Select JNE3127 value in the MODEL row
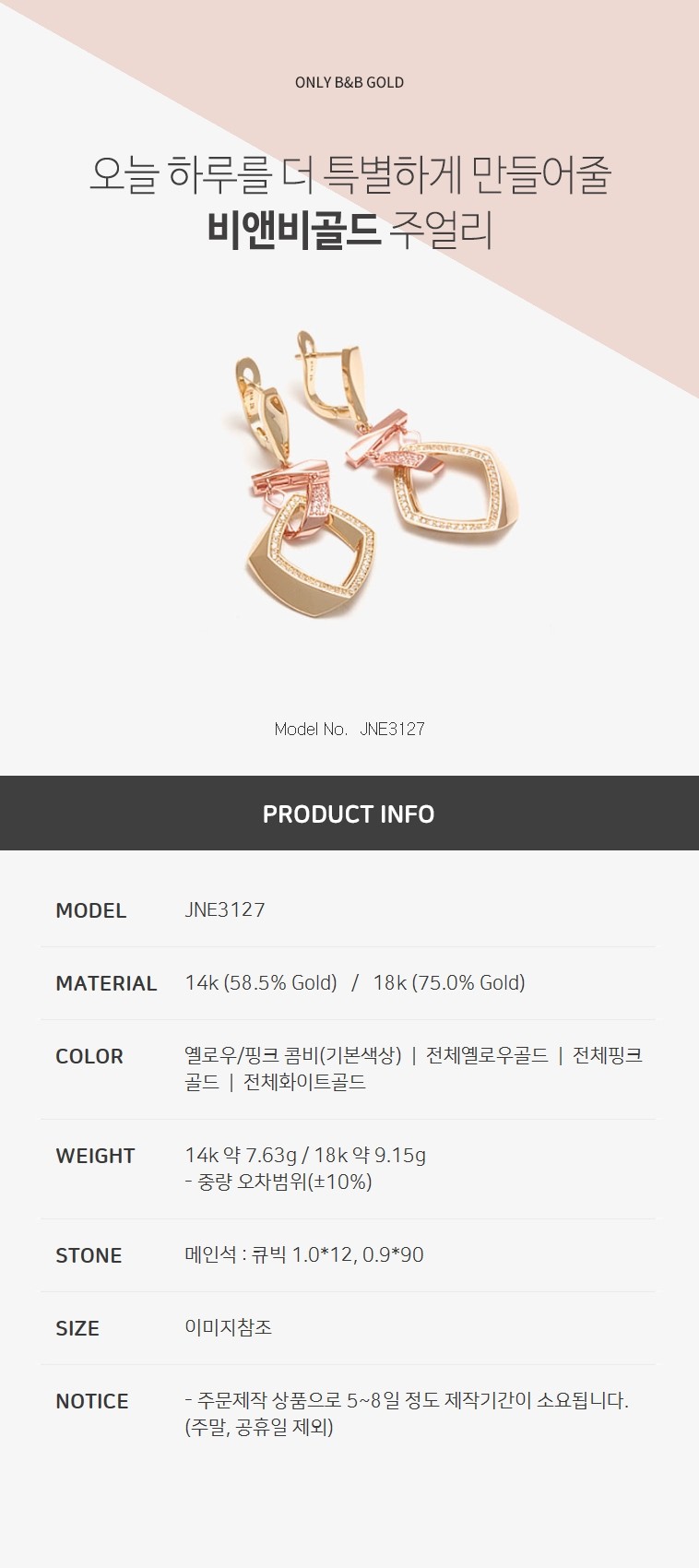Viewport: 699px width, 1568px height. click(x=225, y=910)
